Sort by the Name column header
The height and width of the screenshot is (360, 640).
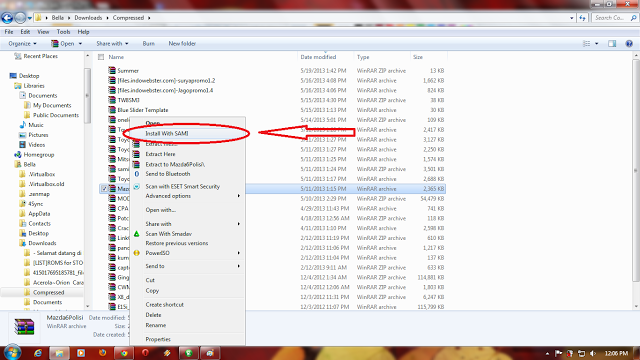116,57
